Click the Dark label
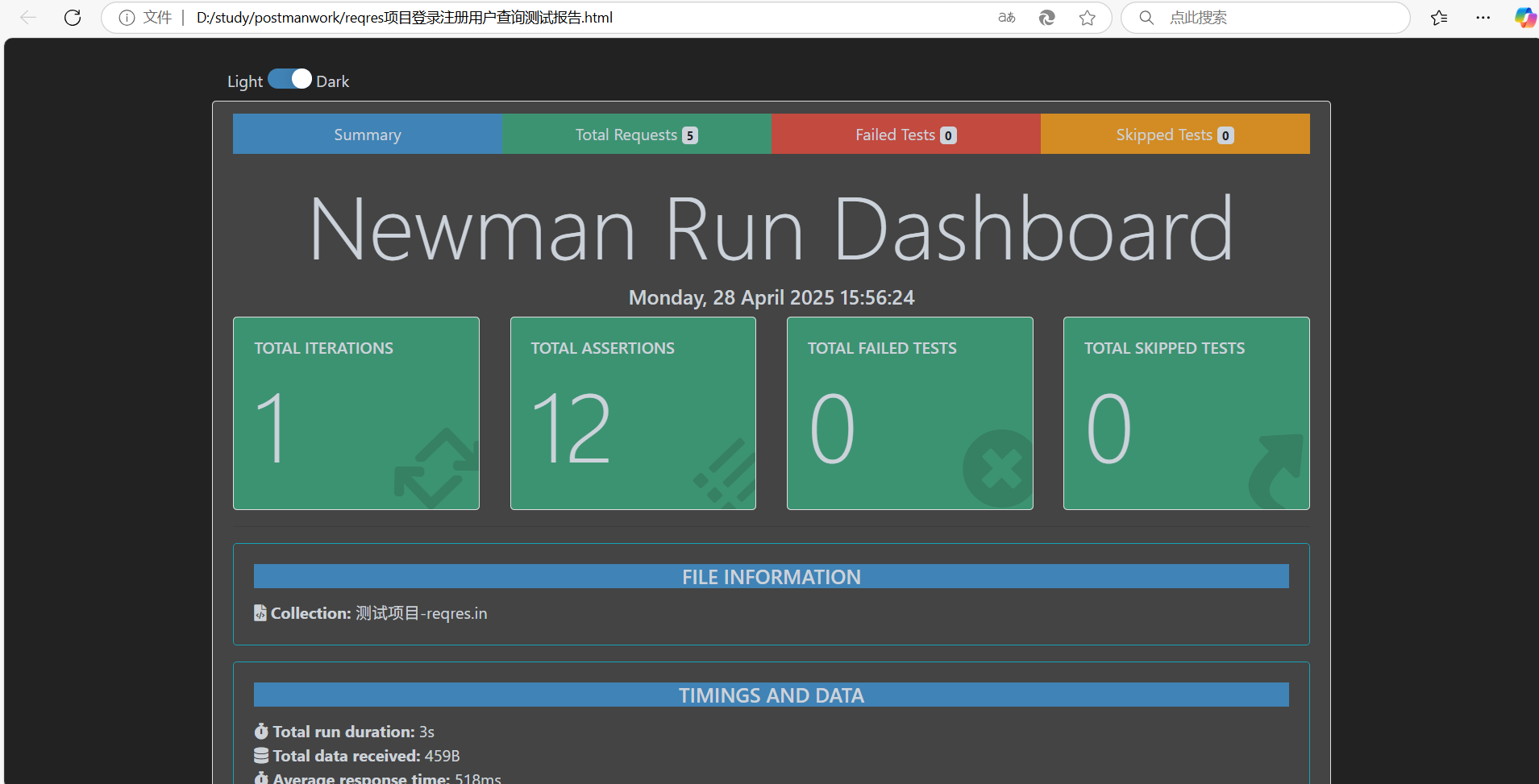The height and width of the screenshot is (784, 1539). click(x=333, y=81)
